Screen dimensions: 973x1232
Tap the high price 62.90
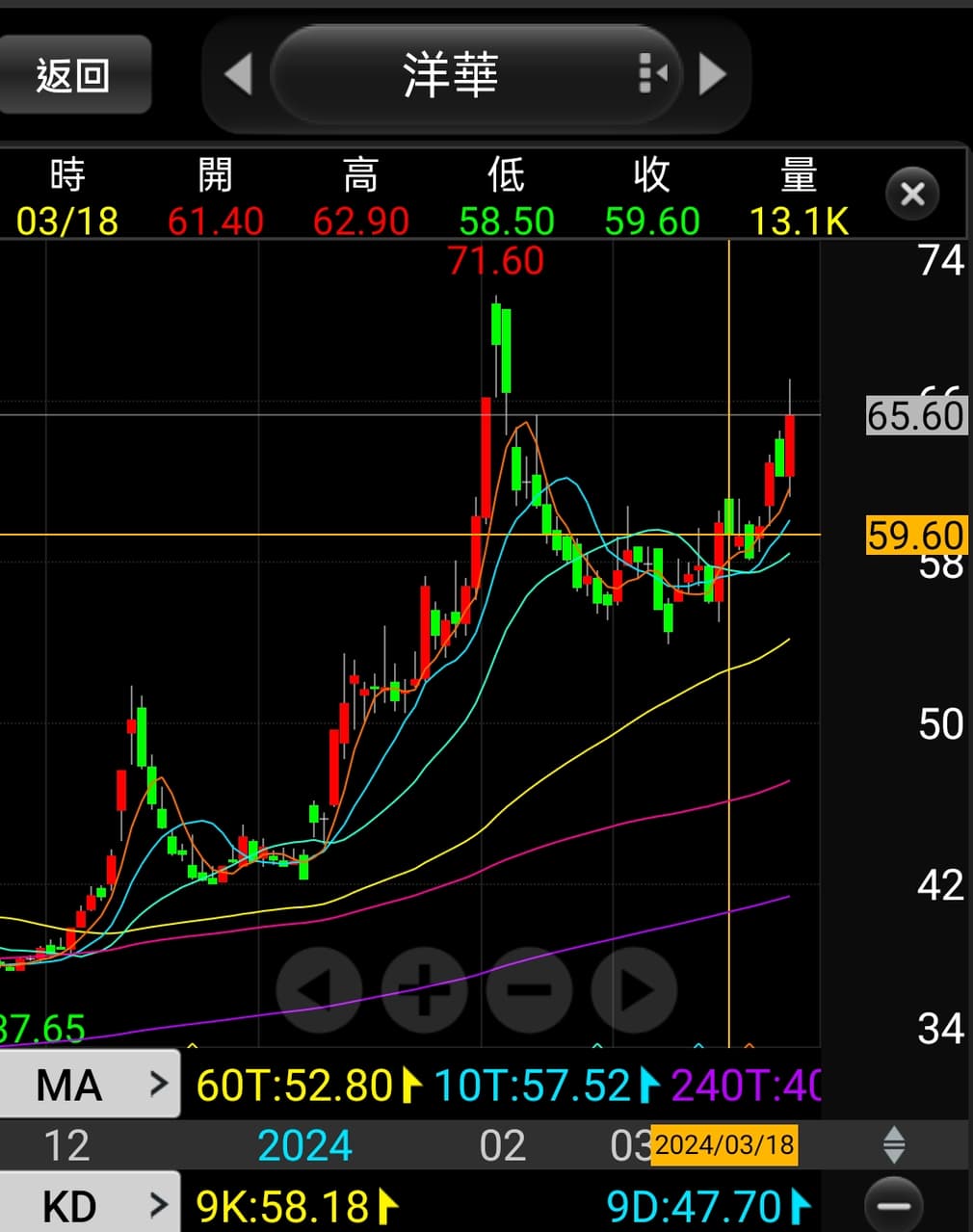[x=361, y=222]
